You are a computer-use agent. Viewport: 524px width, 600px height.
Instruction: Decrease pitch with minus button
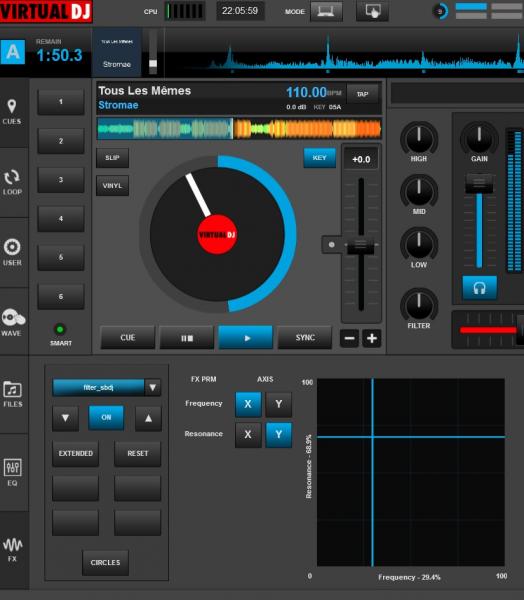click(x=349, y=338)
